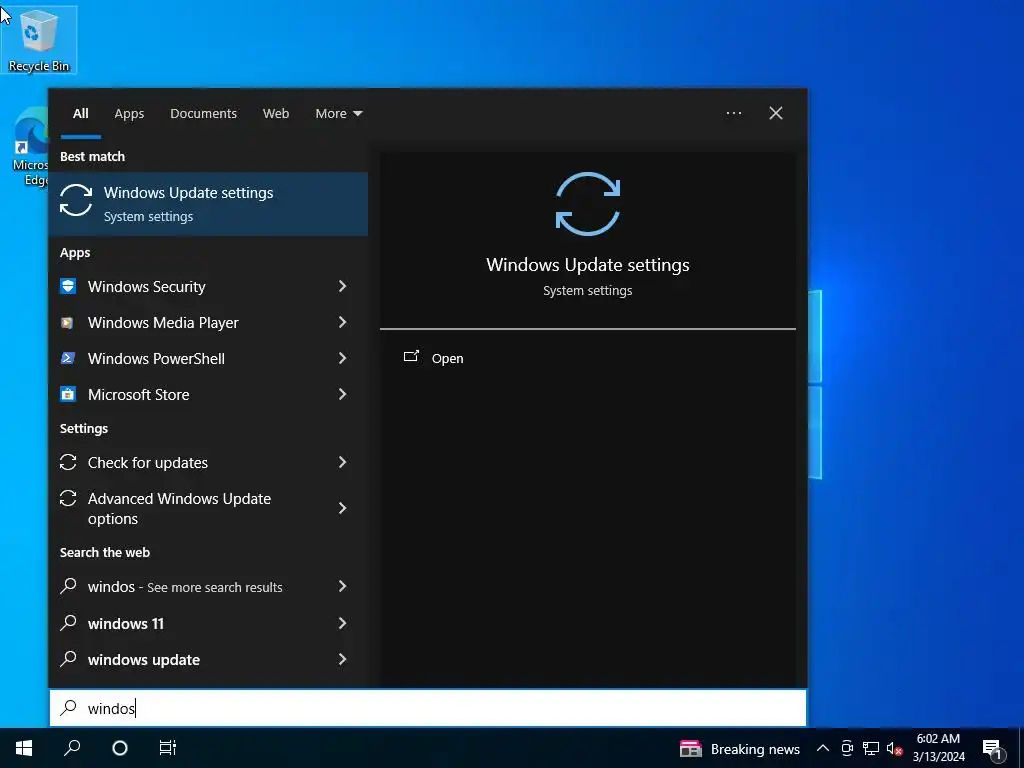Search the web for windows 11
This screenshot has height=768, width=1024.
(x=125, y=624)
